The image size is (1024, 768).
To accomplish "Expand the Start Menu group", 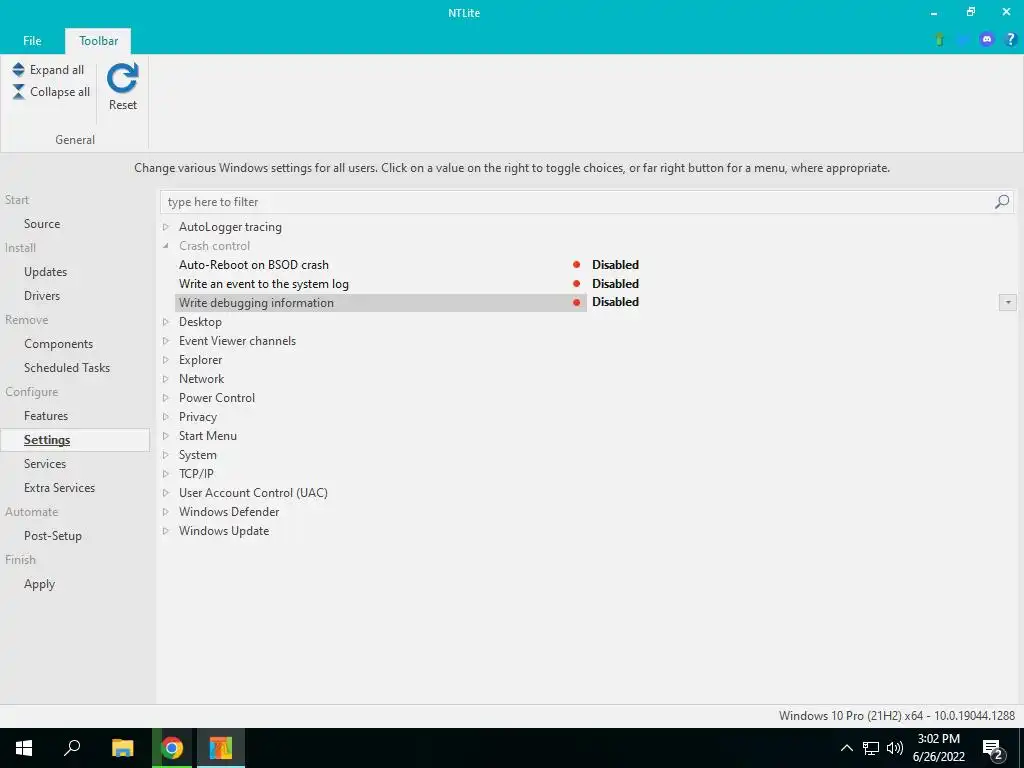I will coord(166,436).
